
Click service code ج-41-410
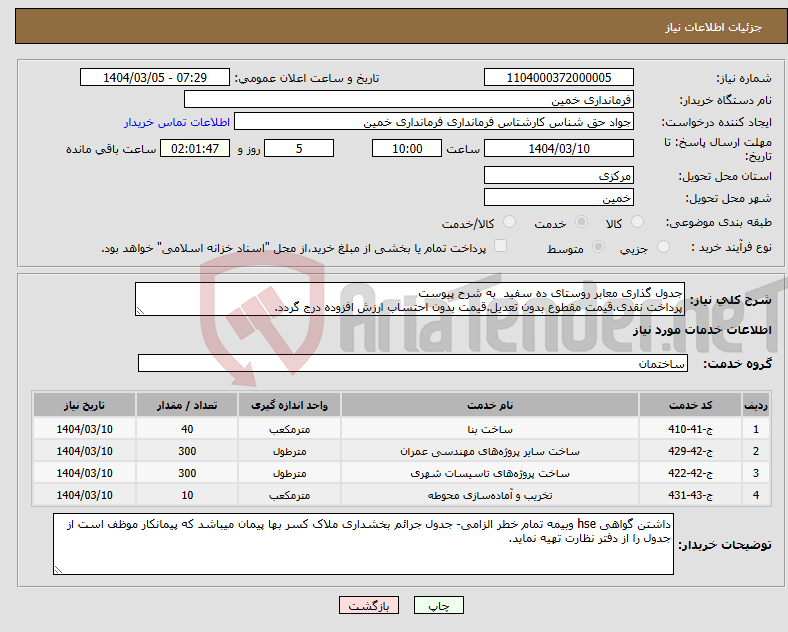pyautogui.click(x=691, y=430)
